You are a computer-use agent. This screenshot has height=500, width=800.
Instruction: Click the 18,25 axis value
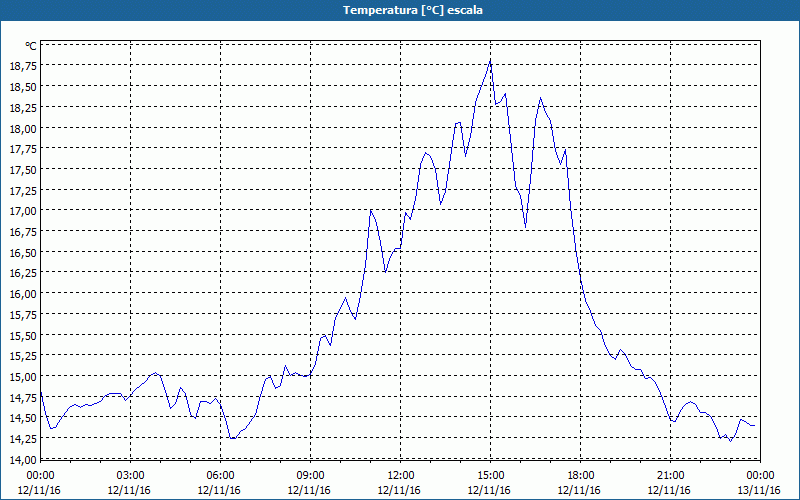[x=23, y=107]
